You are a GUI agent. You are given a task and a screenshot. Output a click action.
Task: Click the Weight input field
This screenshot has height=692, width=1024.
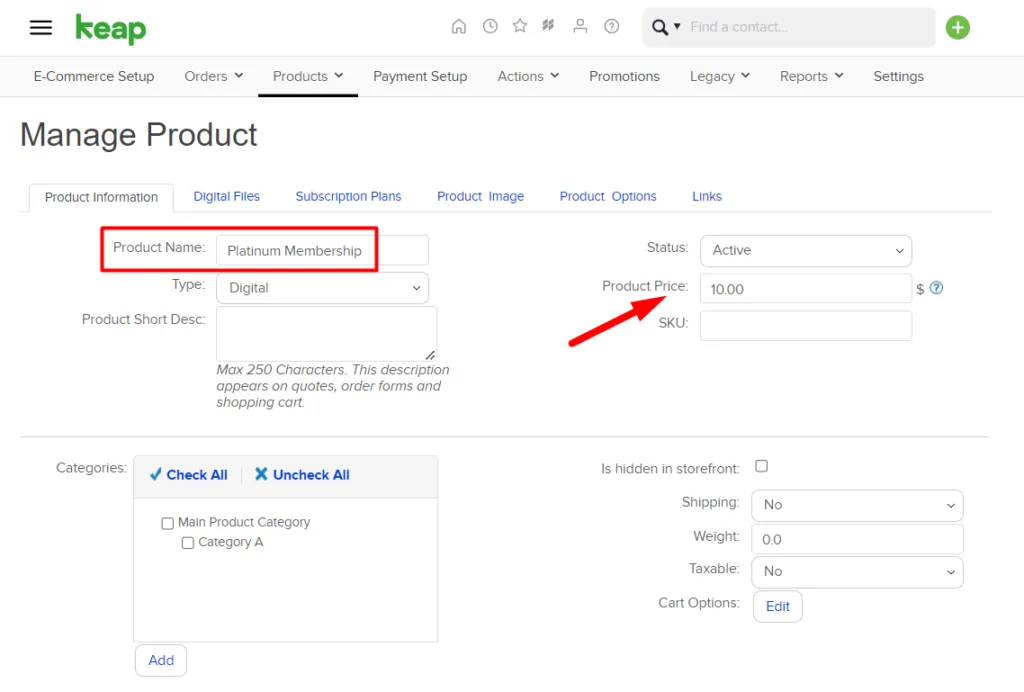point(857,539)
